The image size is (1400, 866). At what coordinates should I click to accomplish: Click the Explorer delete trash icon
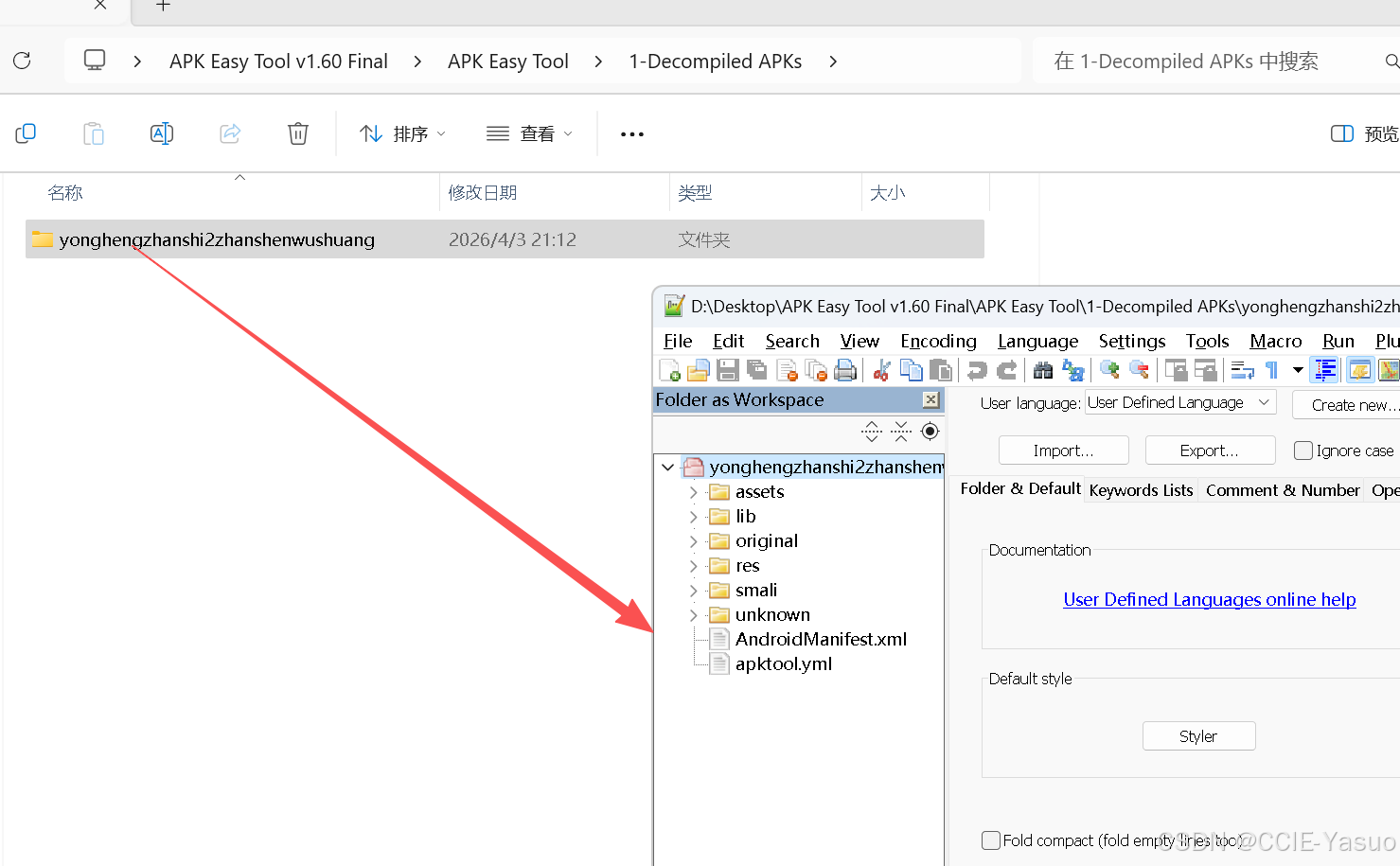(x=298, y=133)
